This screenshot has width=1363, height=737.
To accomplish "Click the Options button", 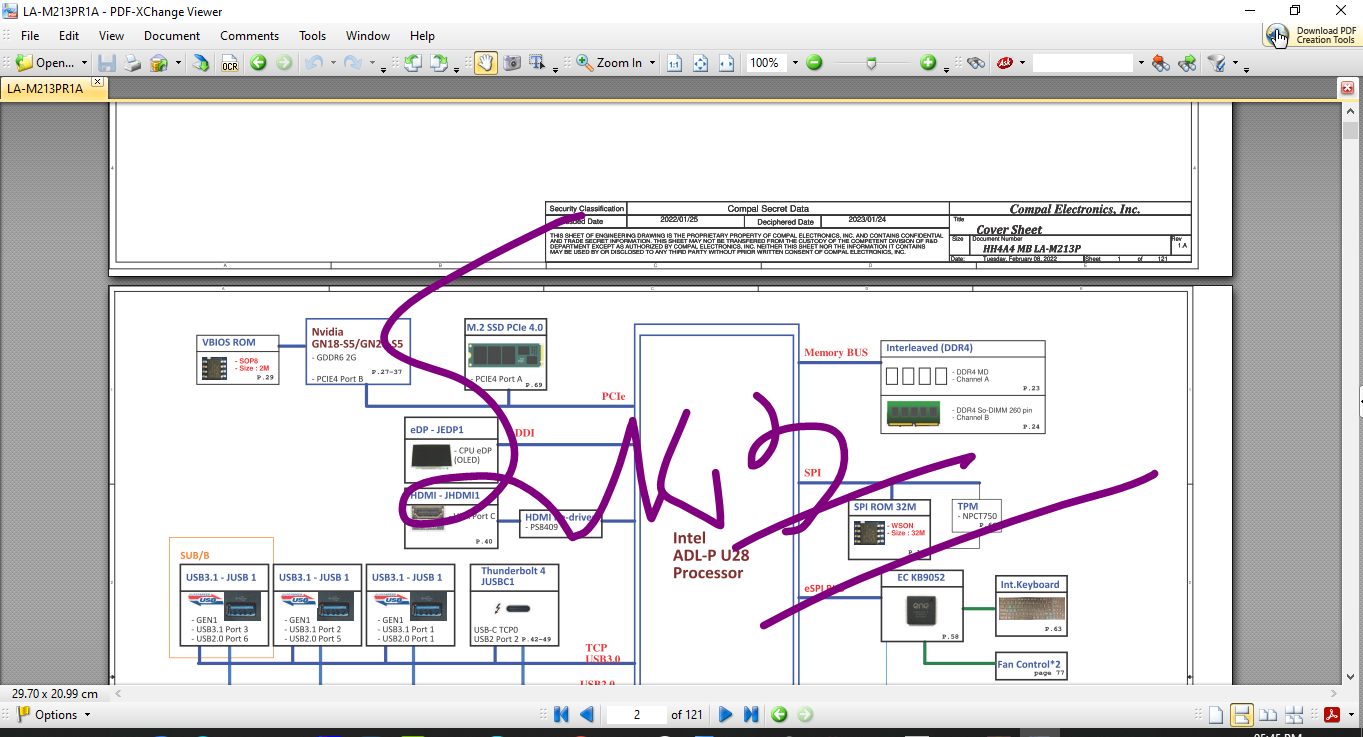I will point(46,715).
